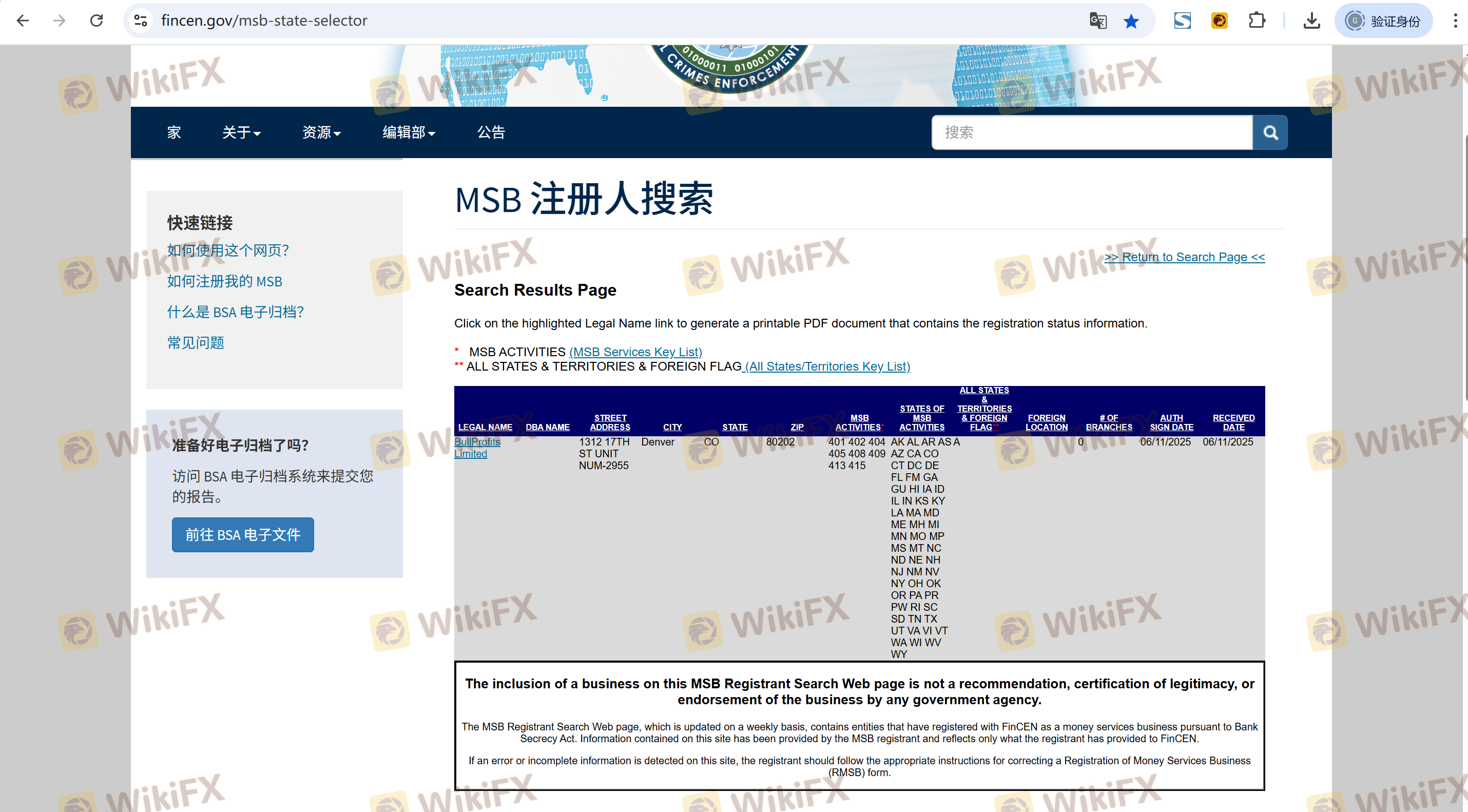Toggle the bookmark star icon

[x=1131, y=21]
